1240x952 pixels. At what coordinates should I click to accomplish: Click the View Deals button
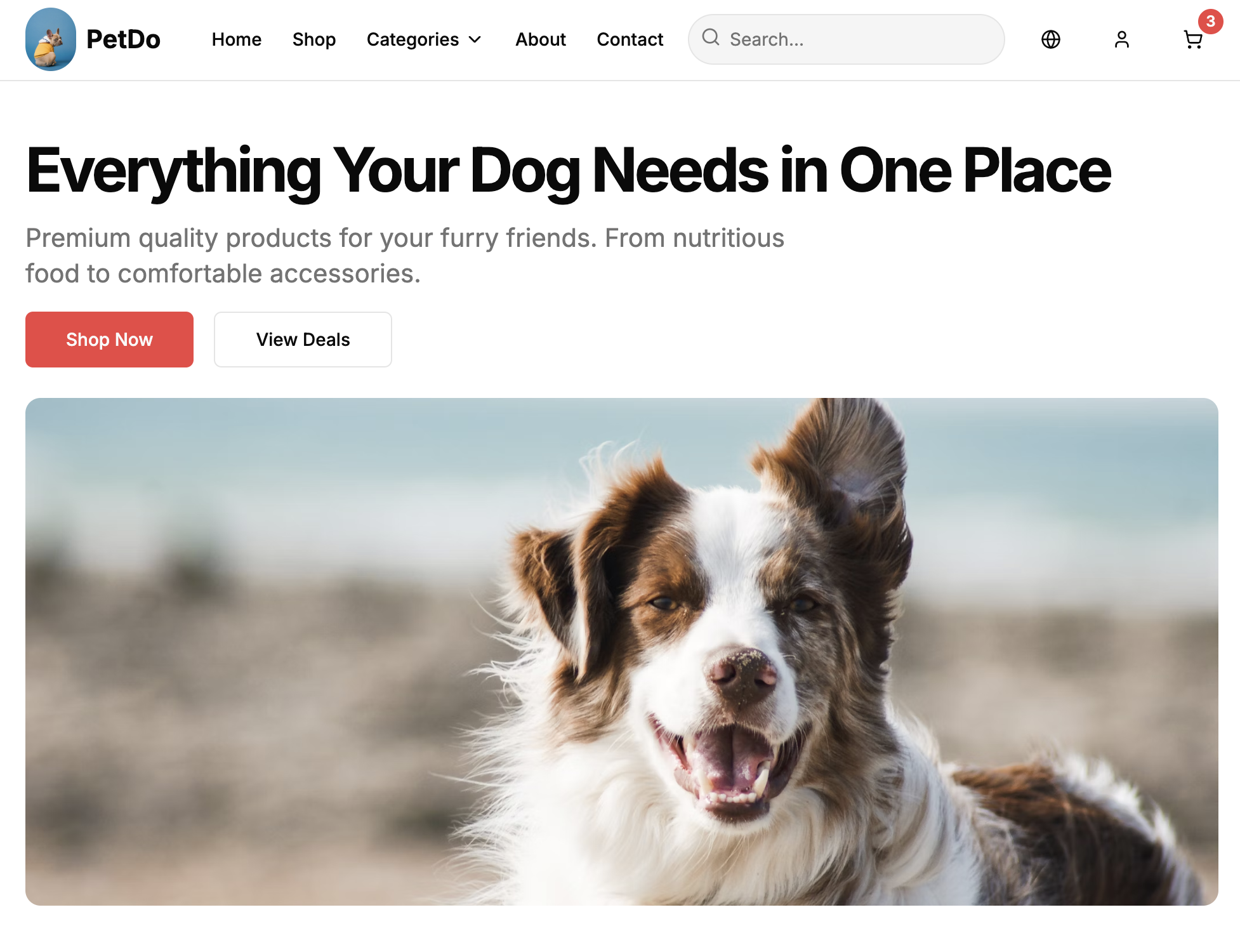tap(303, 340)
